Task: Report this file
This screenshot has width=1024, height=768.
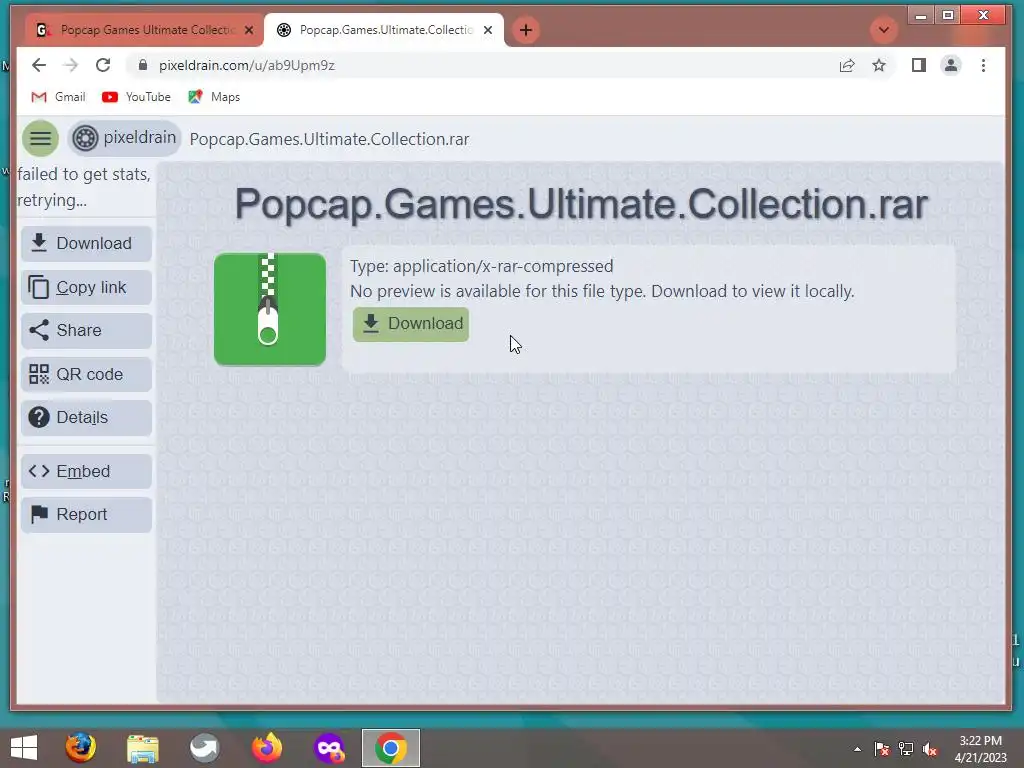Action: point(86,515)
